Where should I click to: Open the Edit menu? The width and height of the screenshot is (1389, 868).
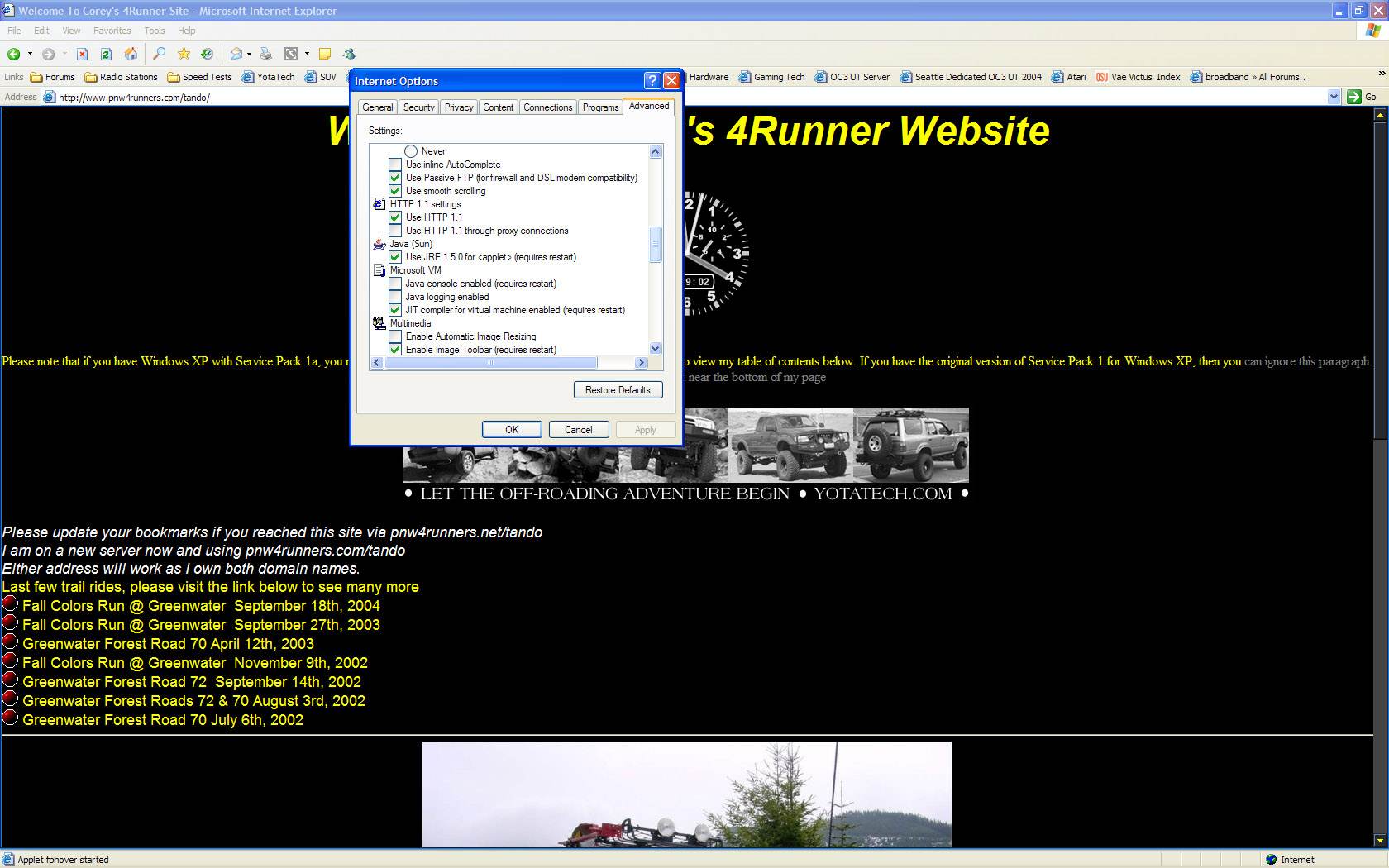(x=41, y=31)
